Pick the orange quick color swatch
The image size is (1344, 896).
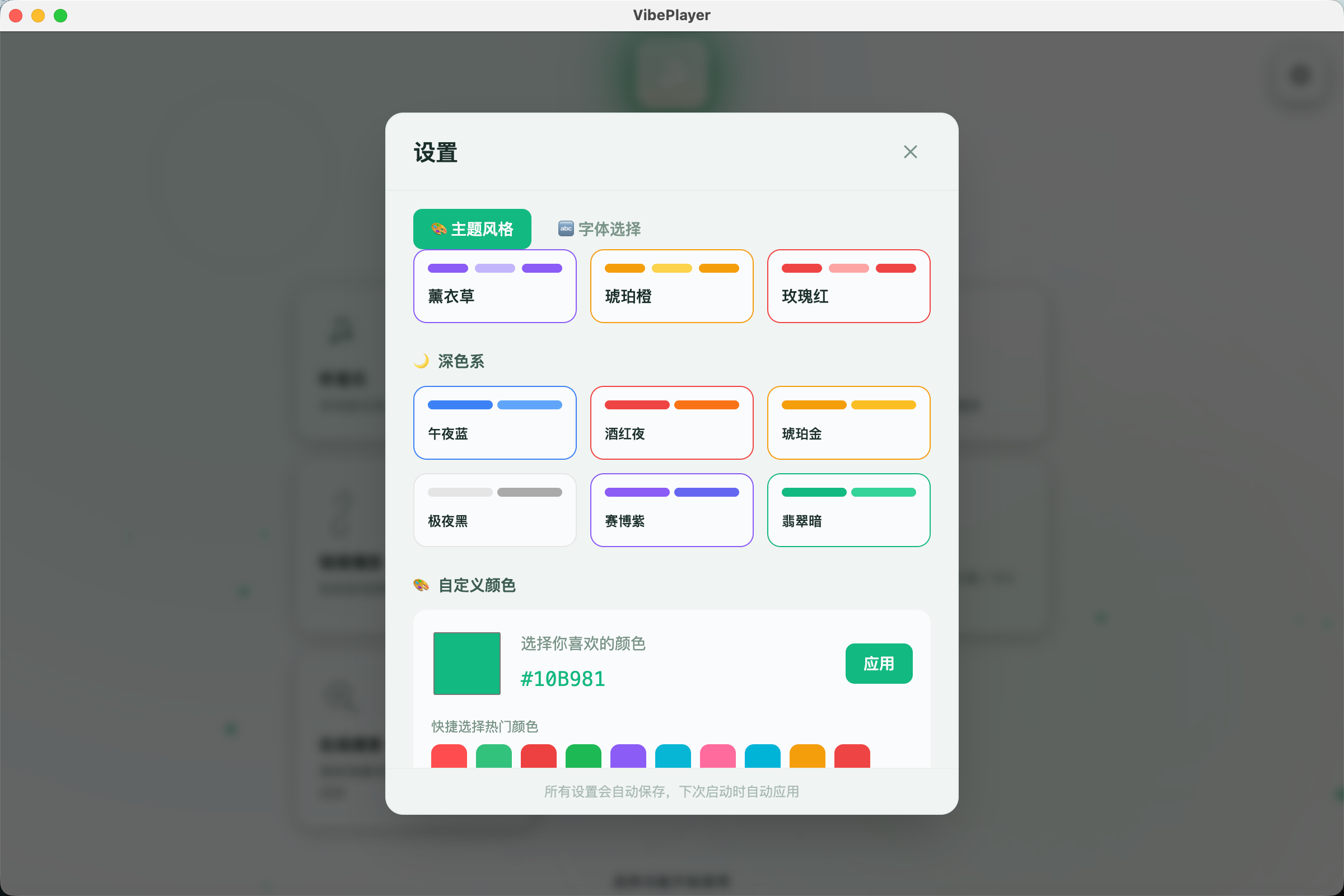(807, 756)
